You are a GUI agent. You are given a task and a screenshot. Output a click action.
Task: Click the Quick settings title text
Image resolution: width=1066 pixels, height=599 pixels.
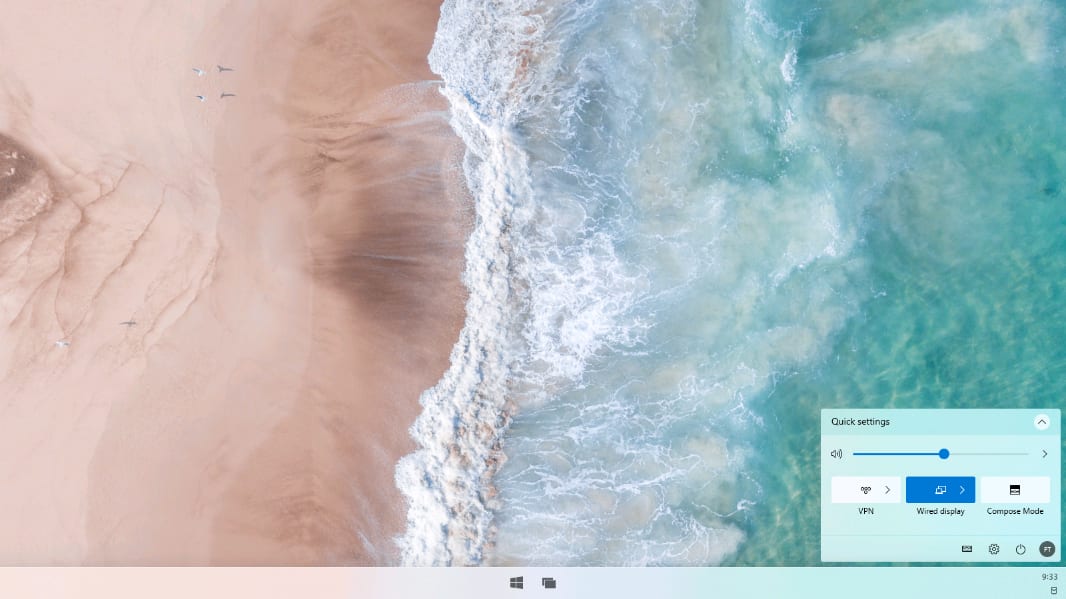860,422
